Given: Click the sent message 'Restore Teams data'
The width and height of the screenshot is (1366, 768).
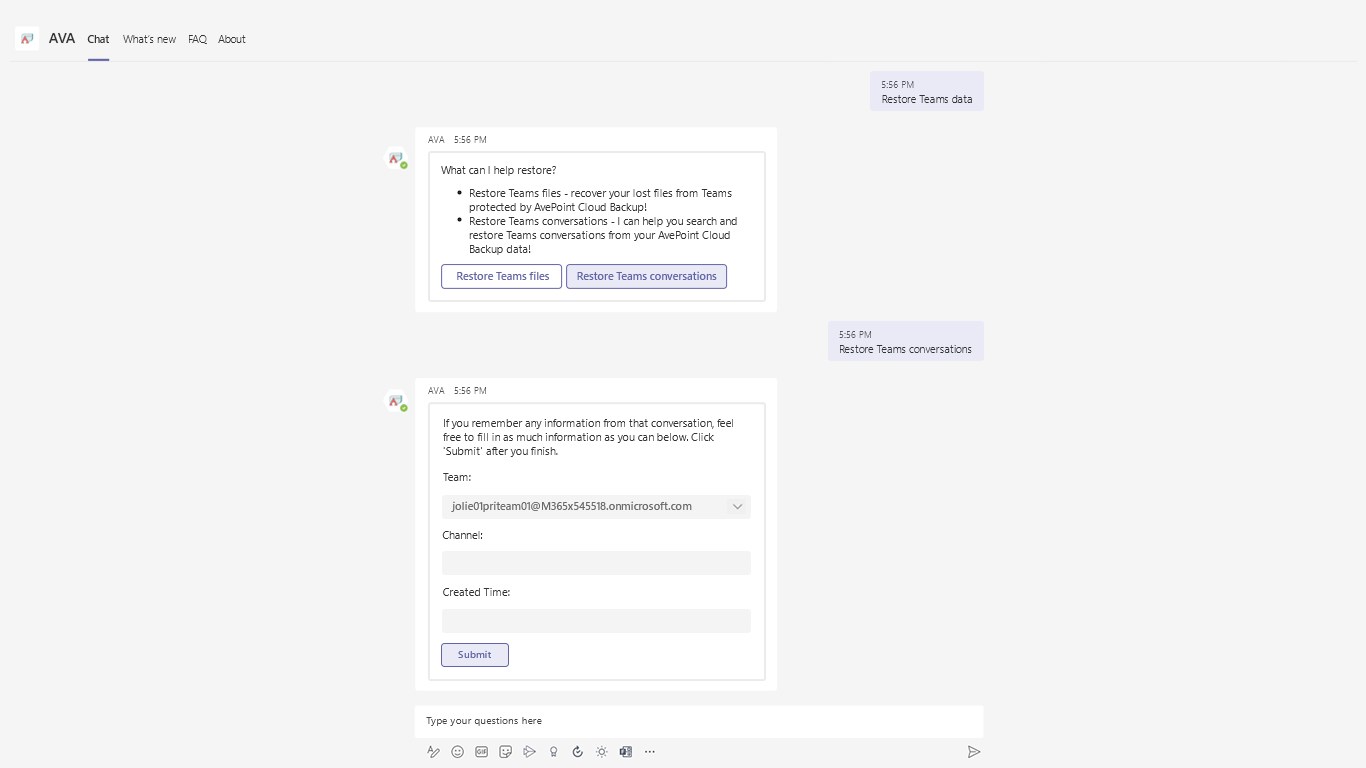Looking at the screenshot, I should [927, 92].
